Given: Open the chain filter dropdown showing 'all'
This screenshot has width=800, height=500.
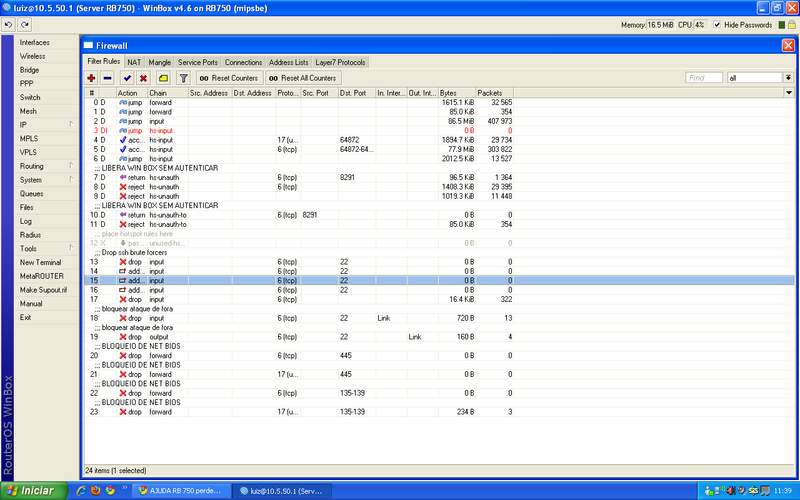Looking at the screenshot, I should 755,77.
